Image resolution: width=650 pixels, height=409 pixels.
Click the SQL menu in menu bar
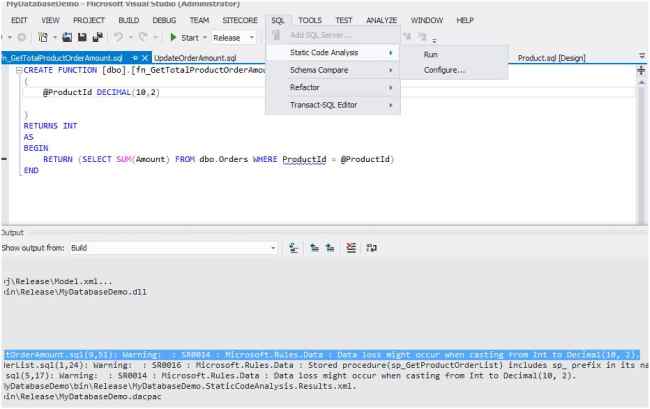(278, 20)
